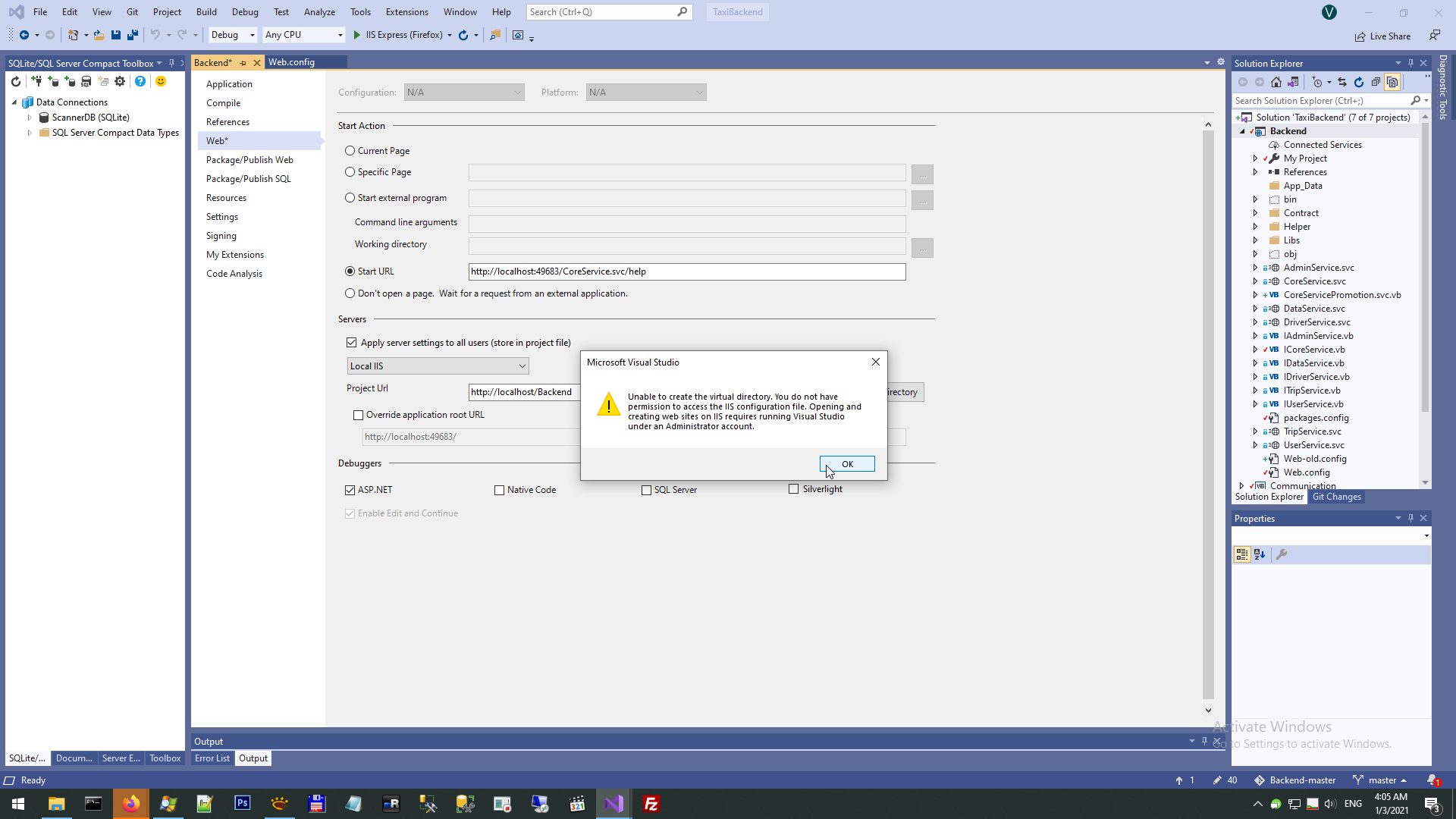1456x819 pixels.
Task: Click Sync with Active Document icon
Action: click(x=1342, y=82)
